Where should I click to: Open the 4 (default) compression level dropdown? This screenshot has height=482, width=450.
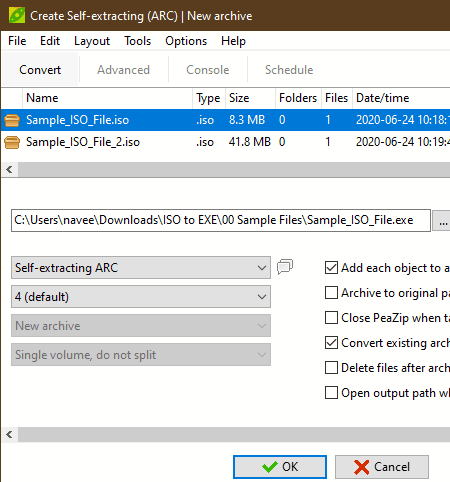pos(141,297)
